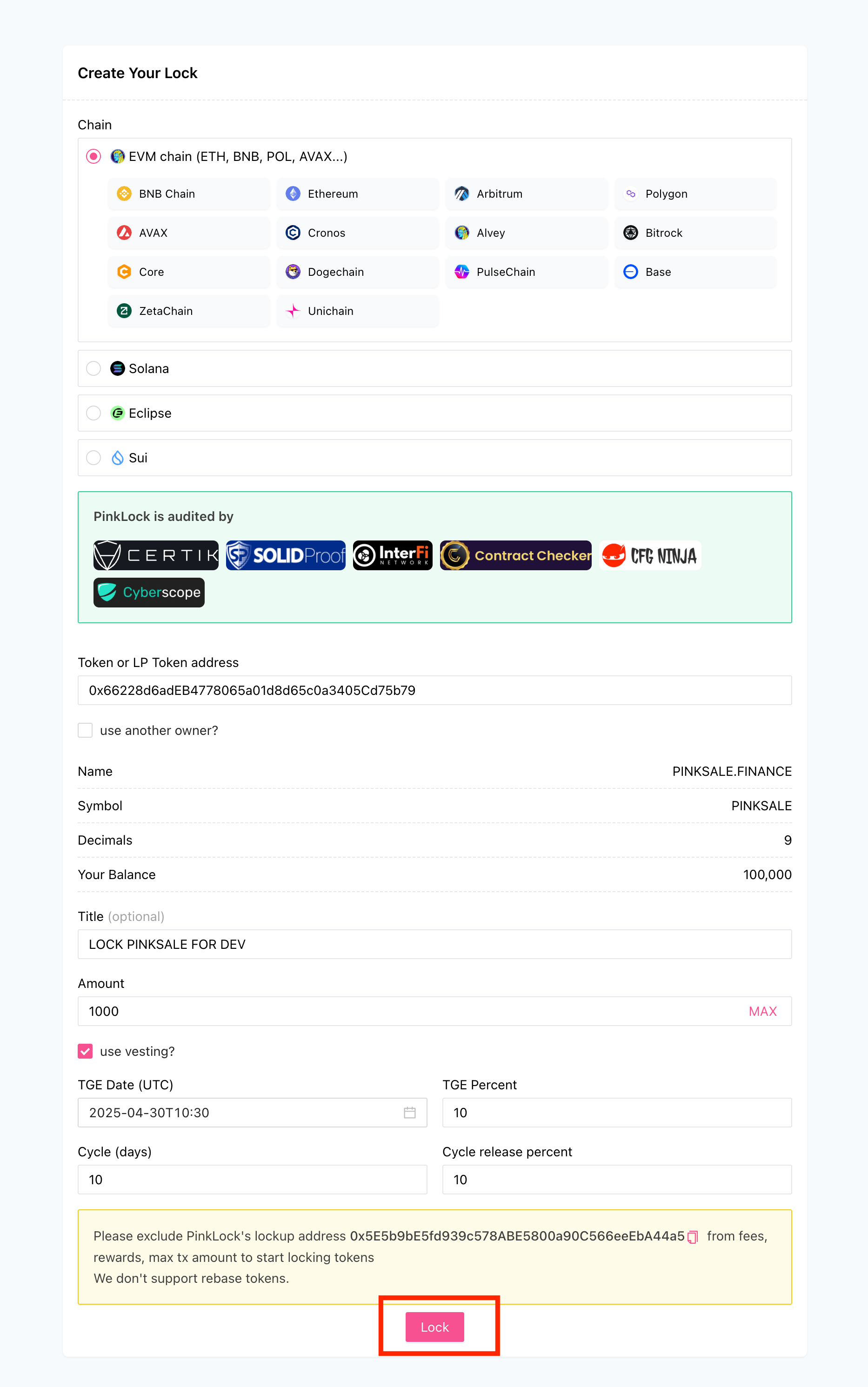Click the pink Lock button
Viewport: 868px width, 1387px height.
(434, 1327)
